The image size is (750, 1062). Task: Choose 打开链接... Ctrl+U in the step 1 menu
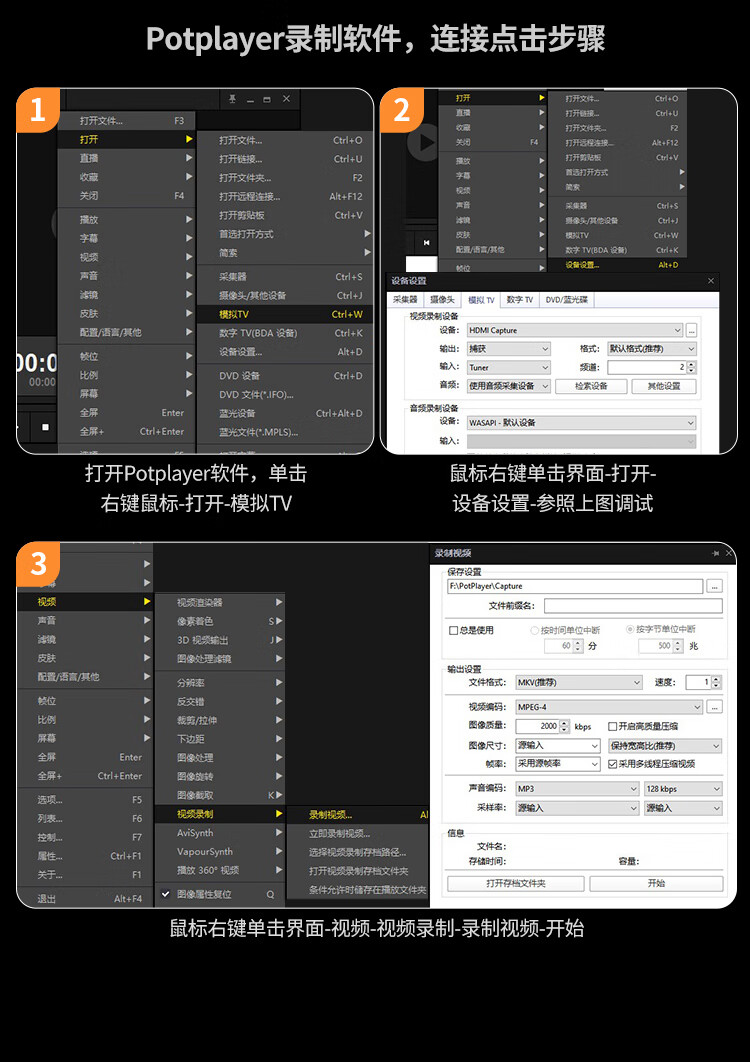point(285,159)
